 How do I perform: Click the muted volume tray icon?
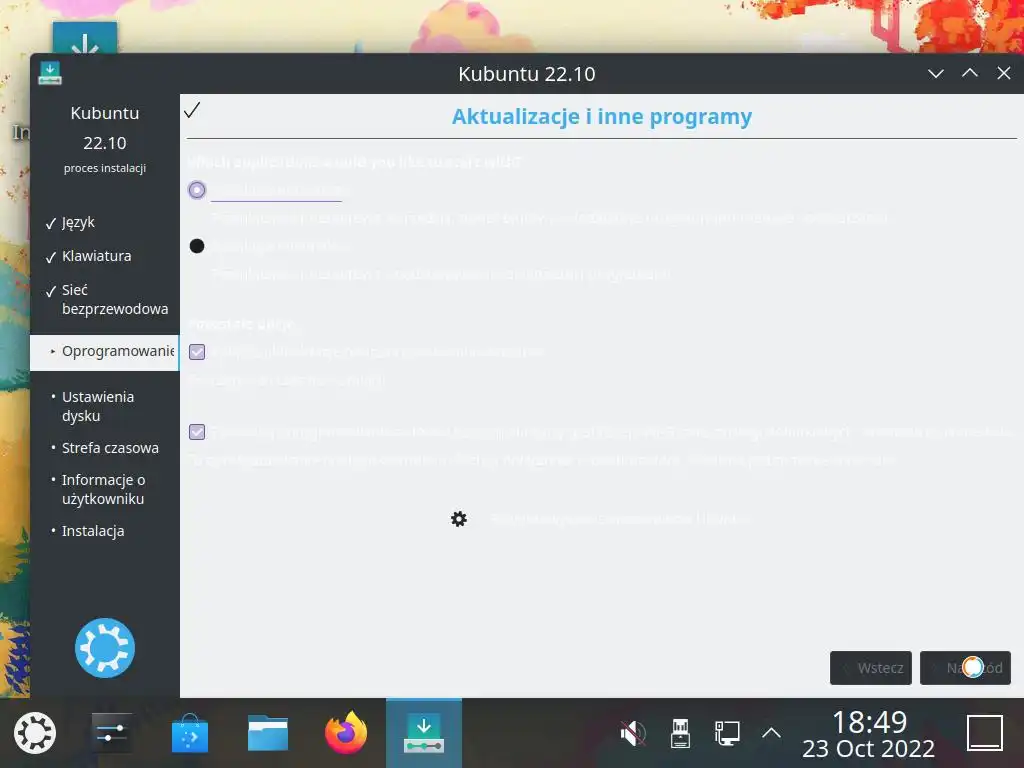pyautogui.click(x=632, y=733)
